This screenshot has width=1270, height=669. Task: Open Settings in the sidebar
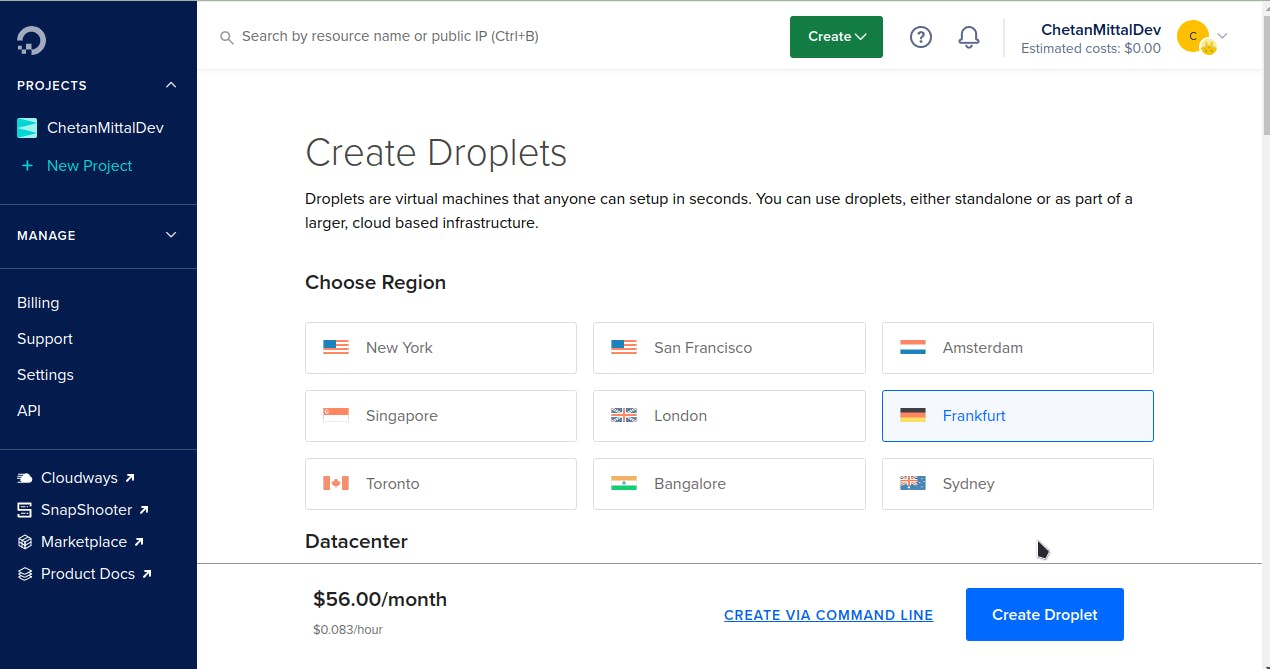(45, 375)
